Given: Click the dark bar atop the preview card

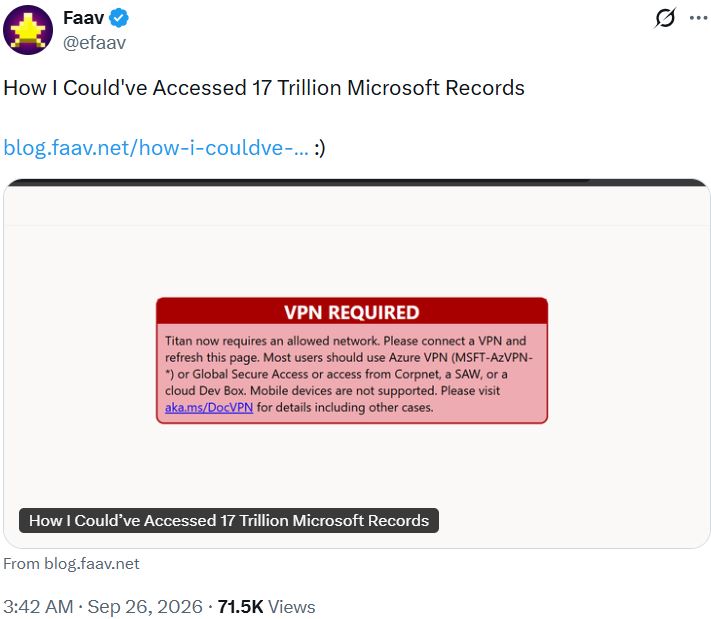Looking at the screenshot, I should tap(356, 182).
